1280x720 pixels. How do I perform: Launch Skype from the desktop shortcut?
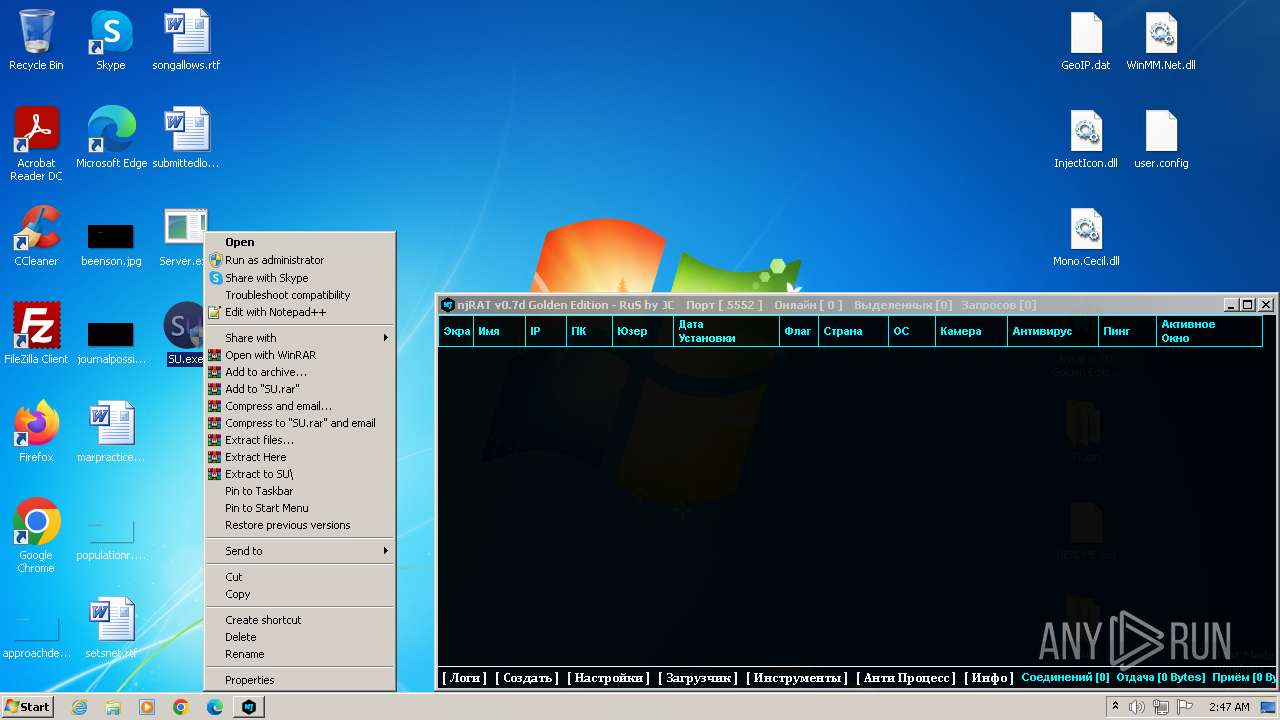pos(111,40)
